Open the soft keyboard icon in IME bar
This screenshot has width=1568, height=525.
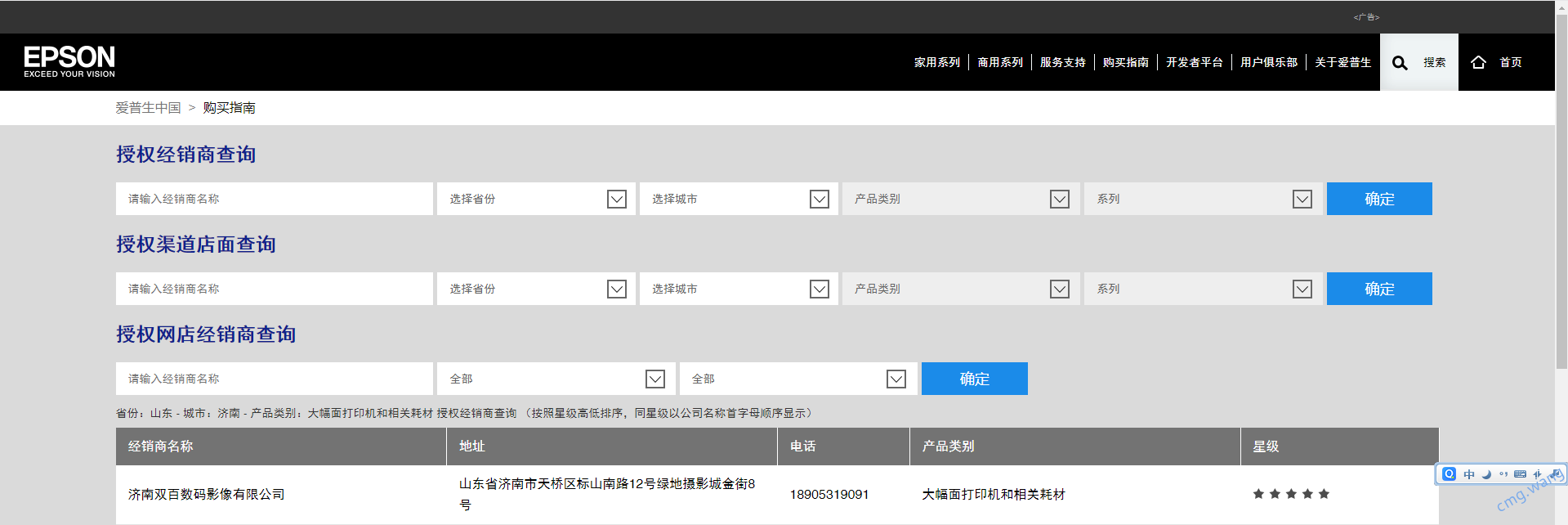click(1520, 474)
